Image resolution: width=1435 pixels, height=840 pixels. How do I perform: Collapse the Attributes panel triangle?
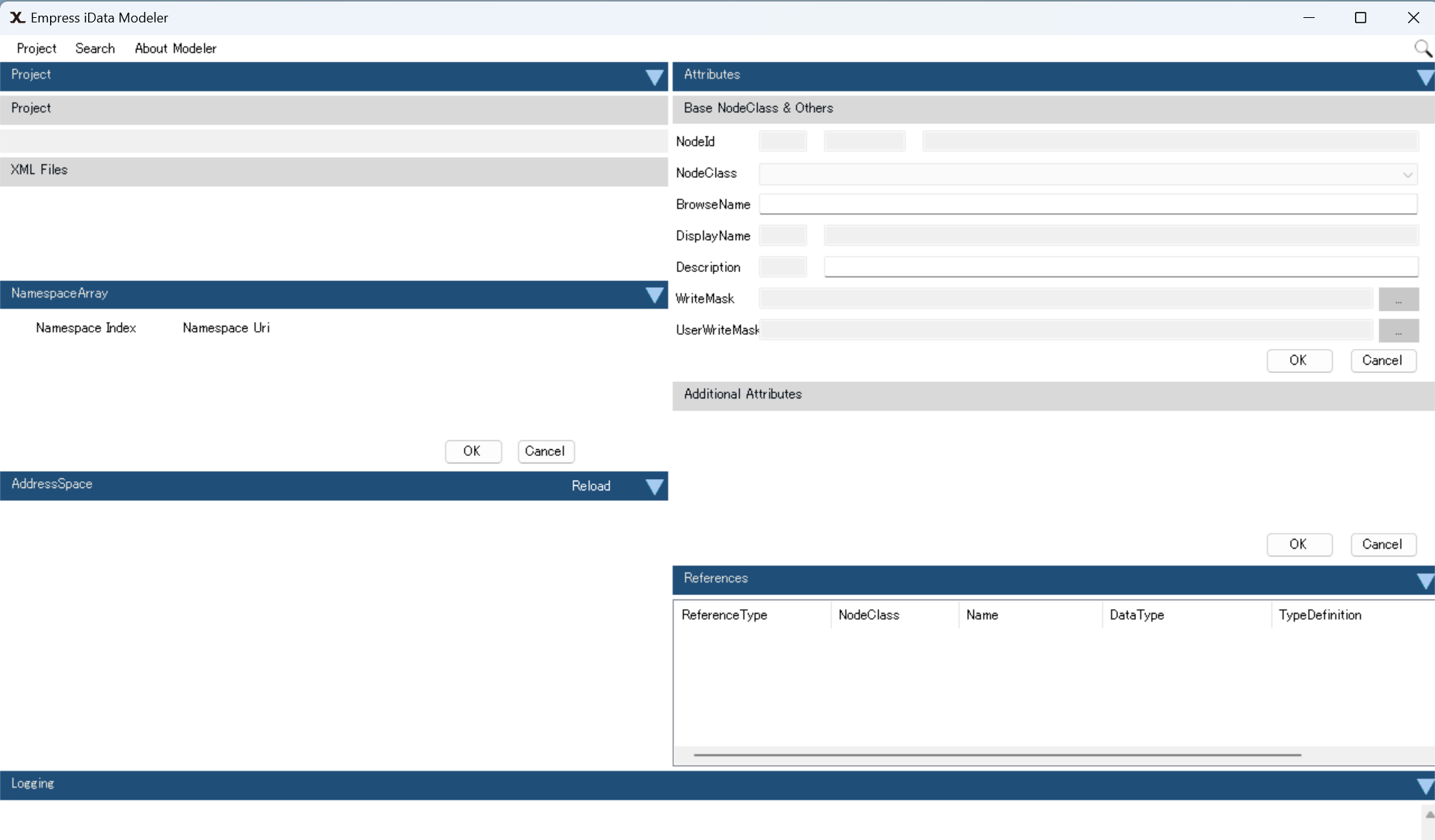(1425, 77)
